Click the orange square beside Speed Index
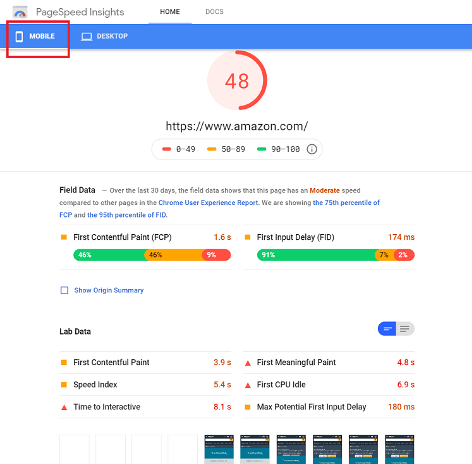 click(64, 385)
